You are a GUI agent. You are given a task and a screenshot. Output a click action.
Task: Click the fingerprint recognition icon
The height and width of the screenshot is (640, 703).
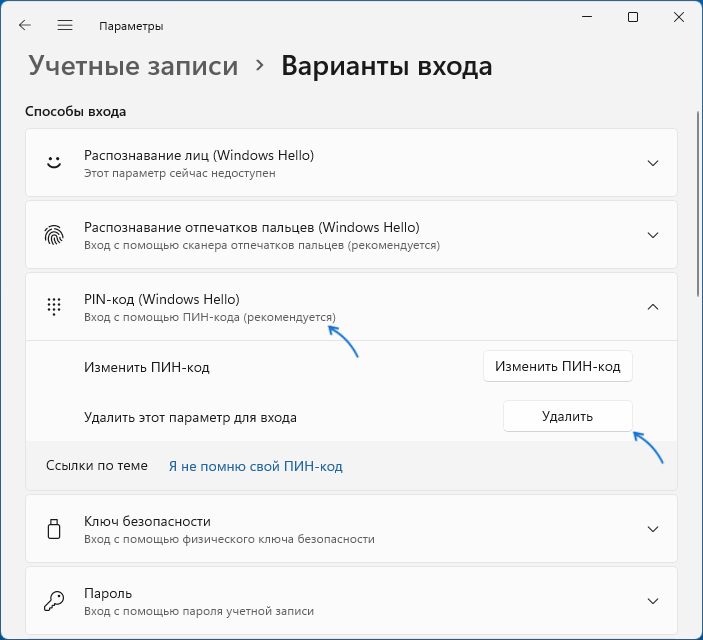(53, 235)
